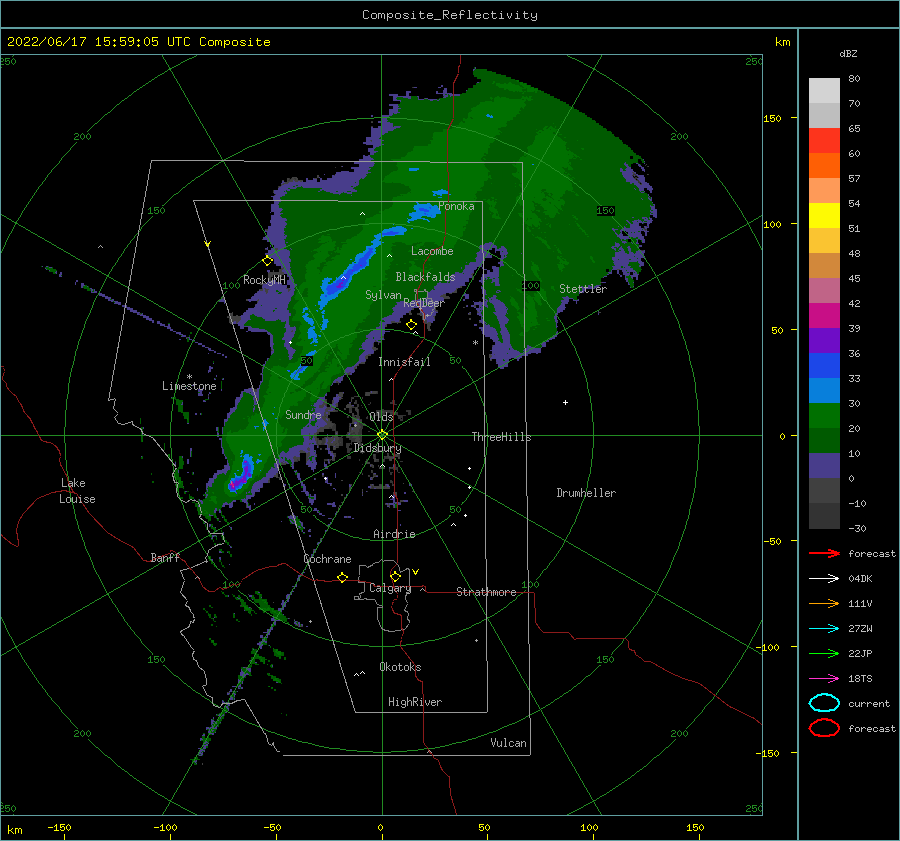
Task: Select the pink 42–45 dBZ swatch
Action: [824, 290]
